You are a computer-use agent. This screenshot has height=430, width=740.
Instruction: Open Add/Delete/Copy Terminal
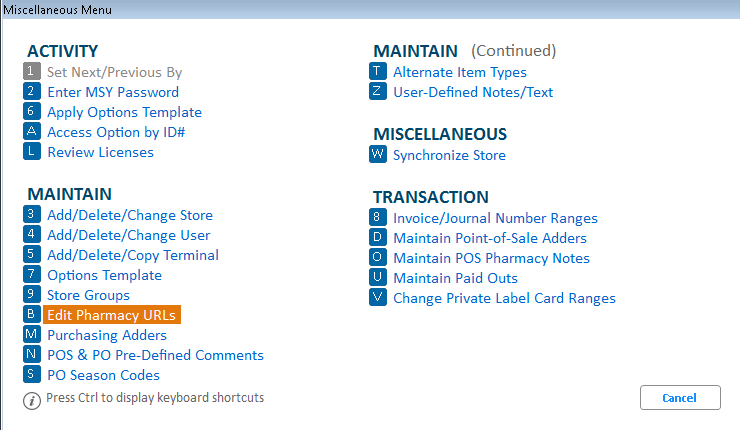pyautogui.click(x=133, y=255)
